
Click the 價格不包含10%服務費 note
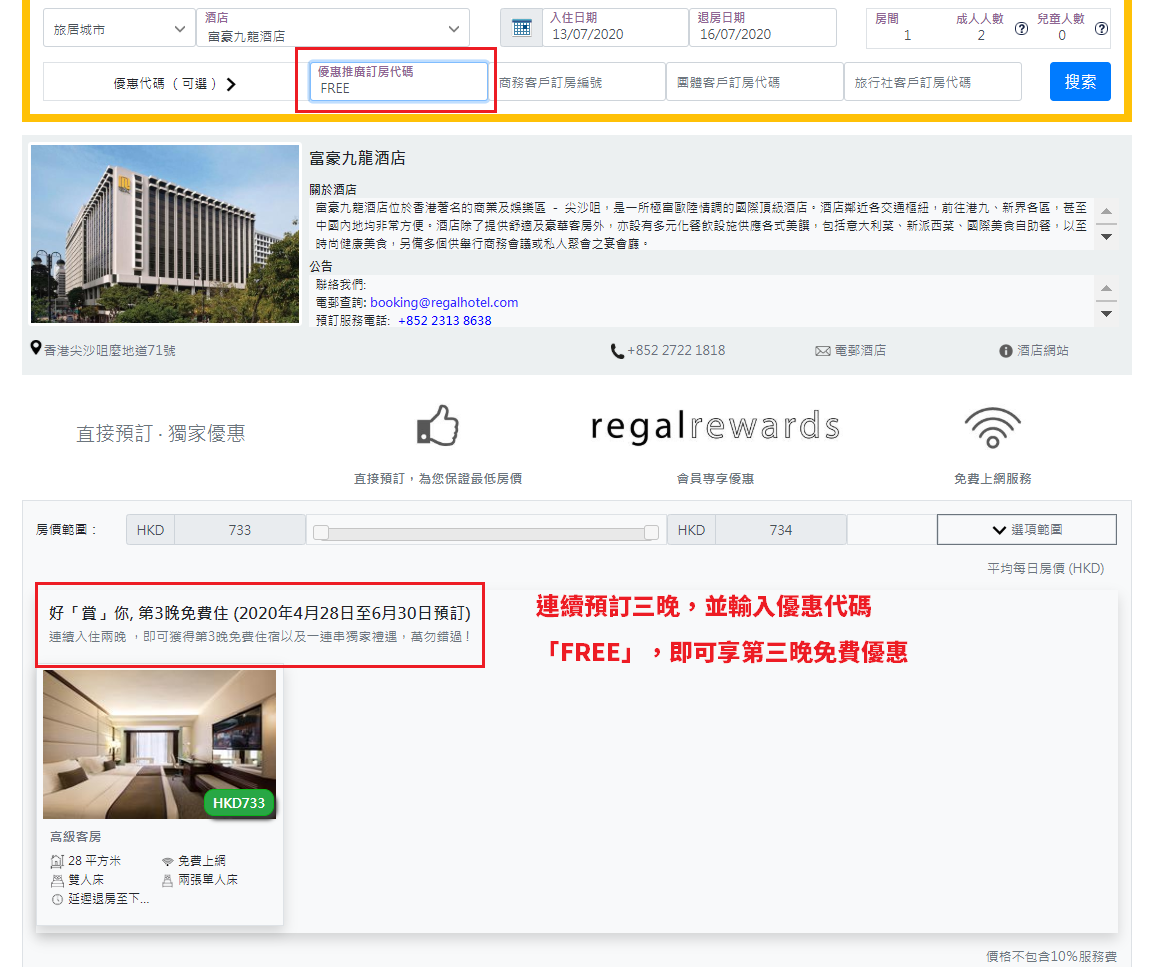[1051, 956]
